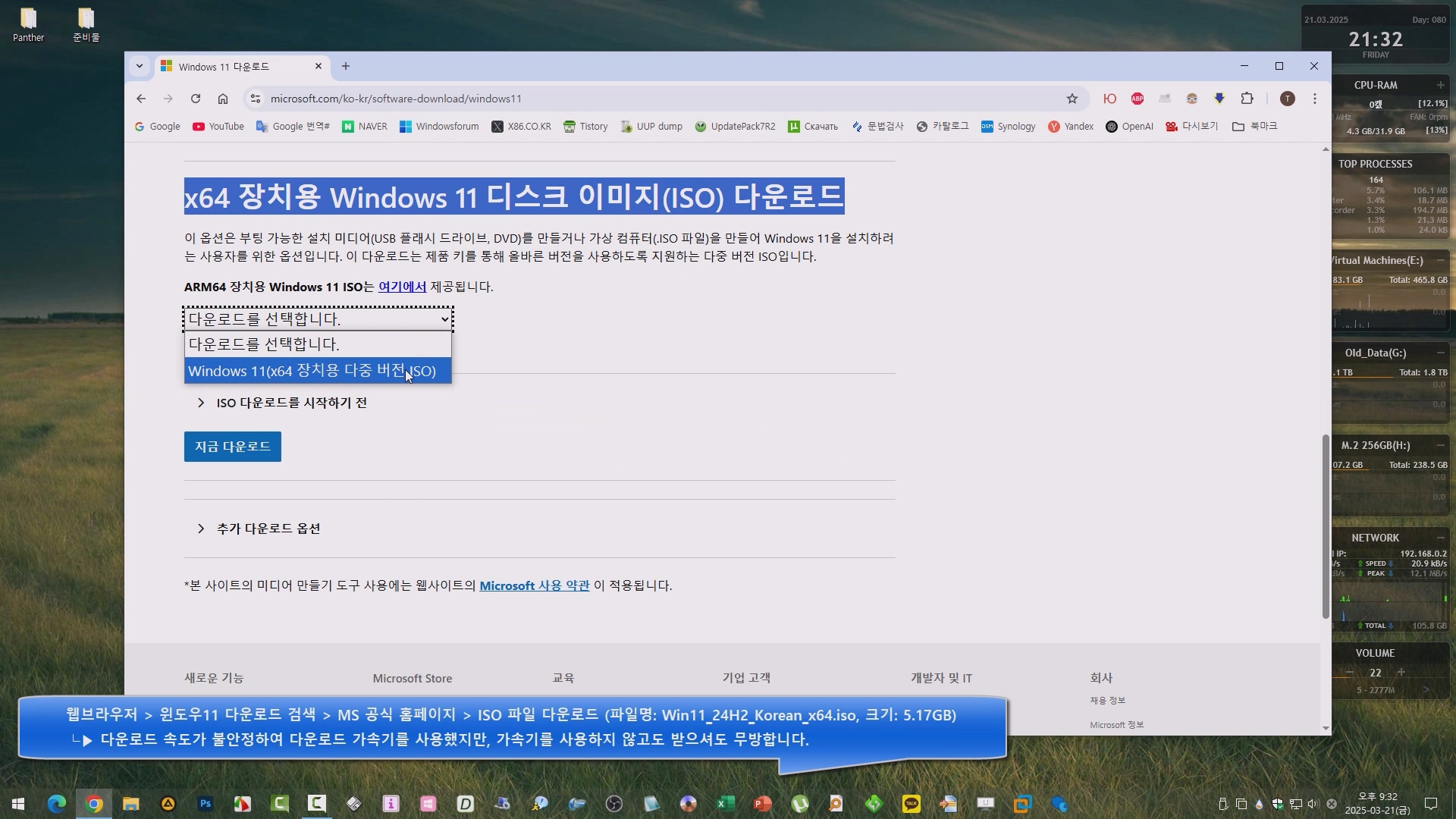The image size is (1456, 819).
Task: Go back to the previous page
Action: tap(141, 99)
